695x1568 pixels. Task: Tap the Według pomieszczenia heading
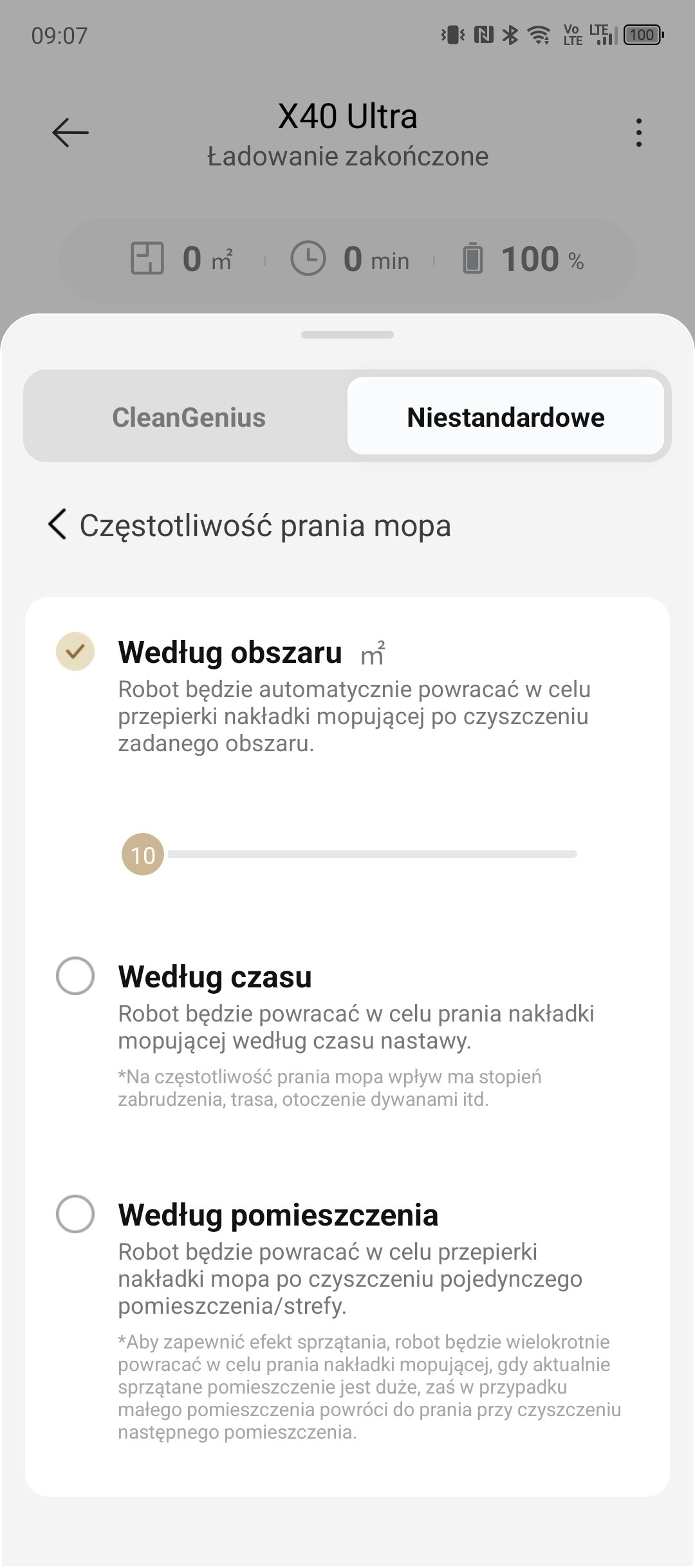[x=278, y=1215]
